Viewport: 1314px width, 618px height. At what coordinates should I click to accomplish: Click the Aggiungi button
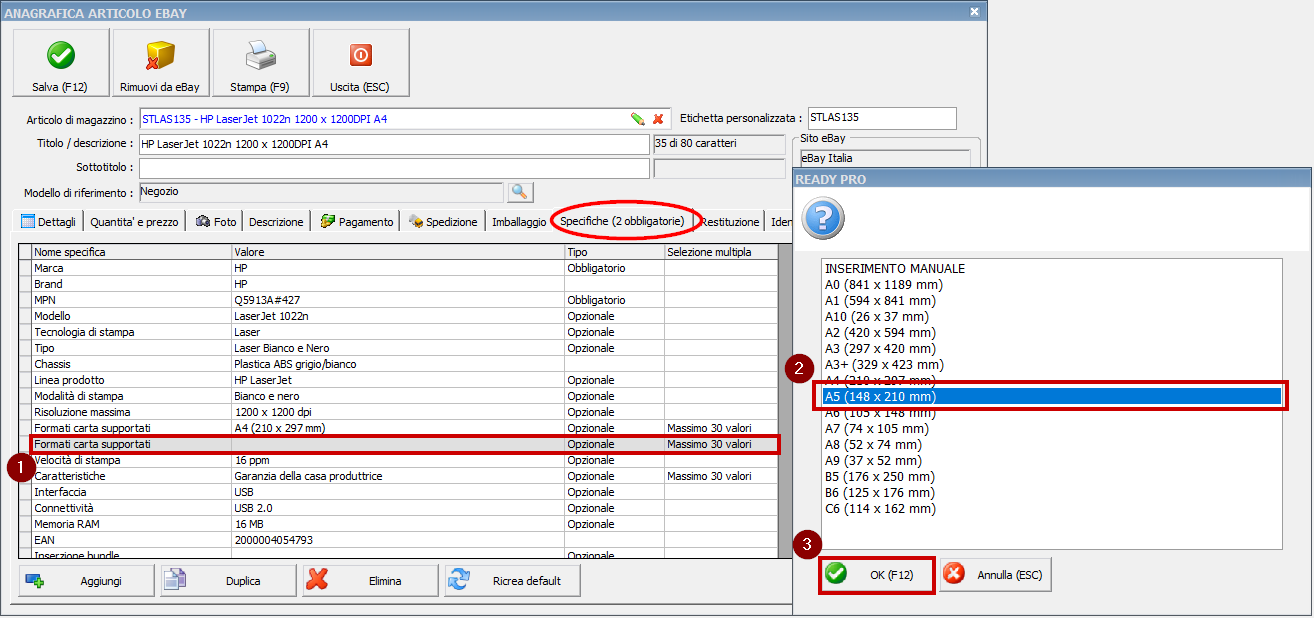point(86,581)
